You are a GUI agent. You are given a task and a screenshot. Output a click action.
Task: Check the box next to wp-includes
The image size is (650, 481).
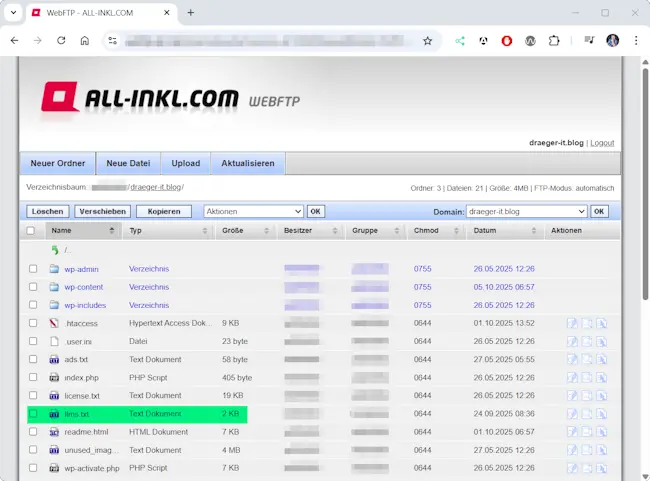tap(33, 305)
